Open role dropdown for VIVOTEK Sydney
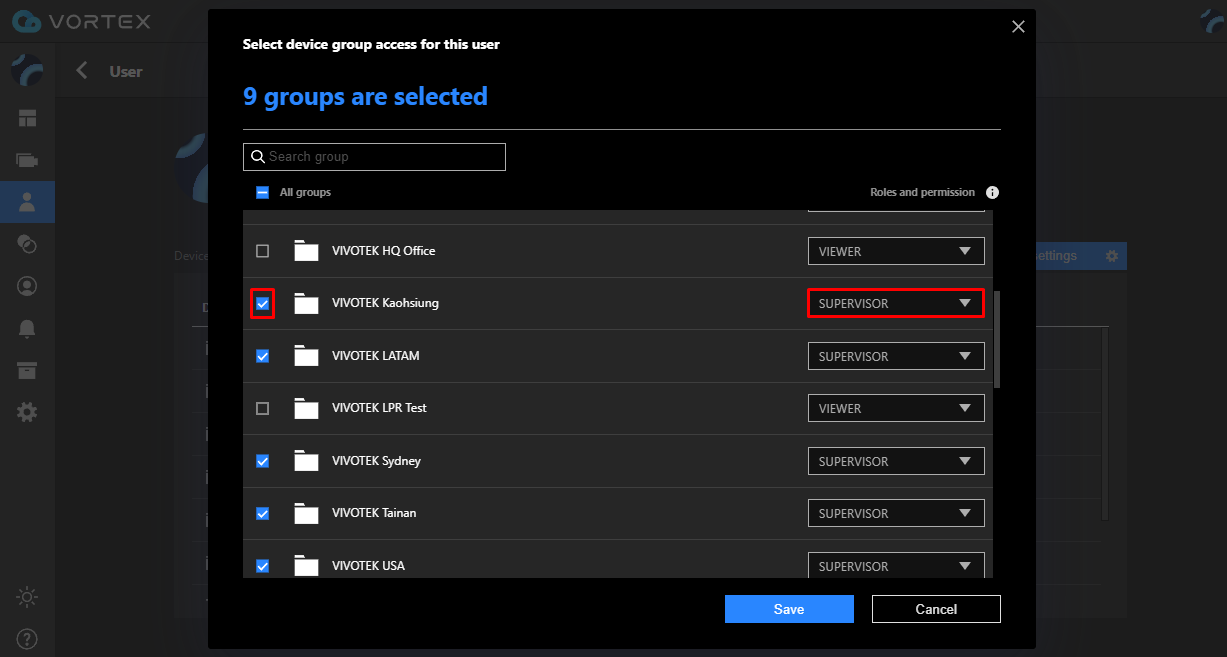Image resolution: width=1227 pixels, height=657 pixels. [895, 461]
